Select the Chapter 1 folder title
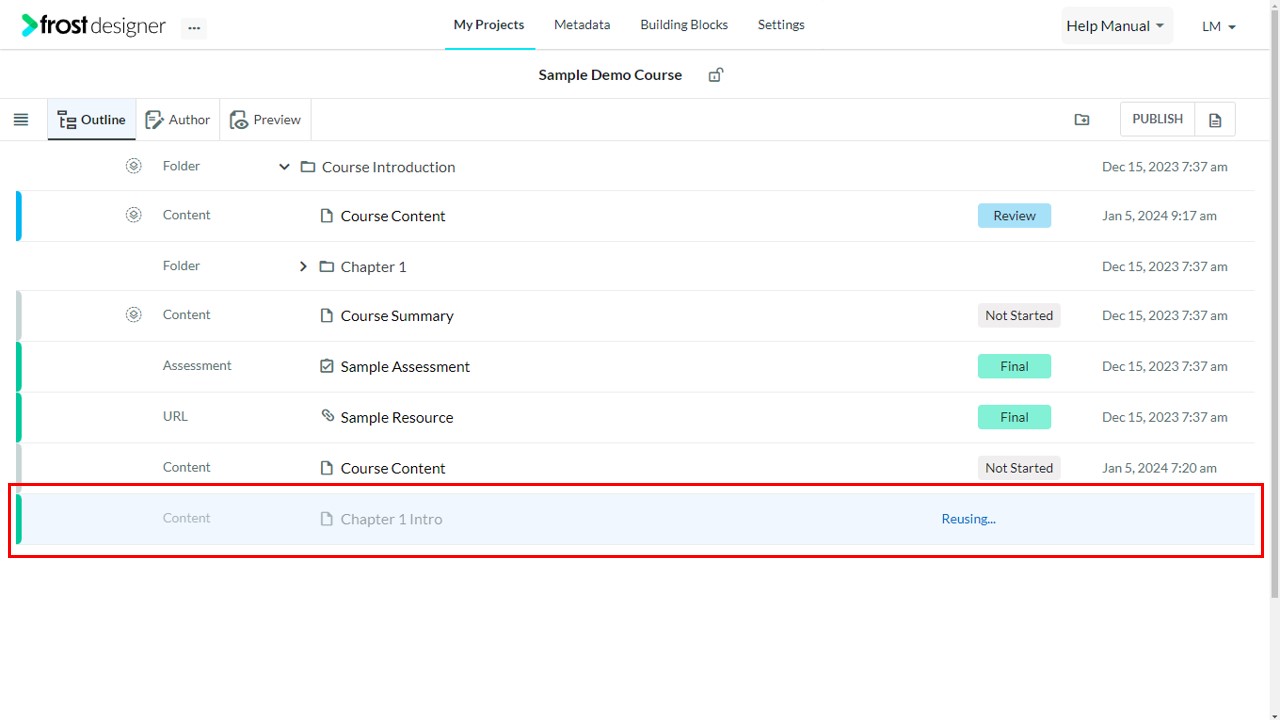The width and height of the screenshot is (1280, 720). pyautogui.click(x=373, y=267)
